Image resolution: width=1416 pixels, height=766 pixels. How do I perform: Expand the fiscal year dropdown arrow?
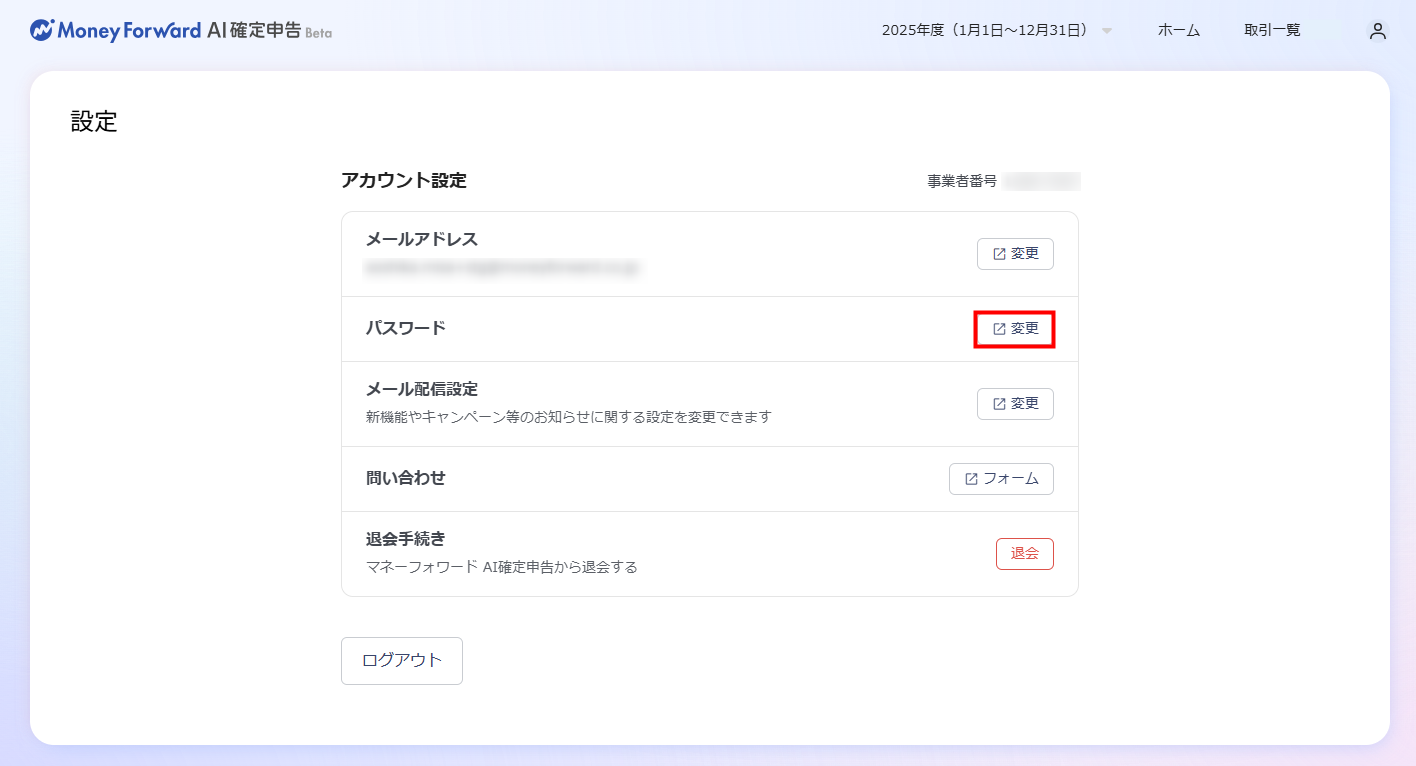(x=1107, y=31)
